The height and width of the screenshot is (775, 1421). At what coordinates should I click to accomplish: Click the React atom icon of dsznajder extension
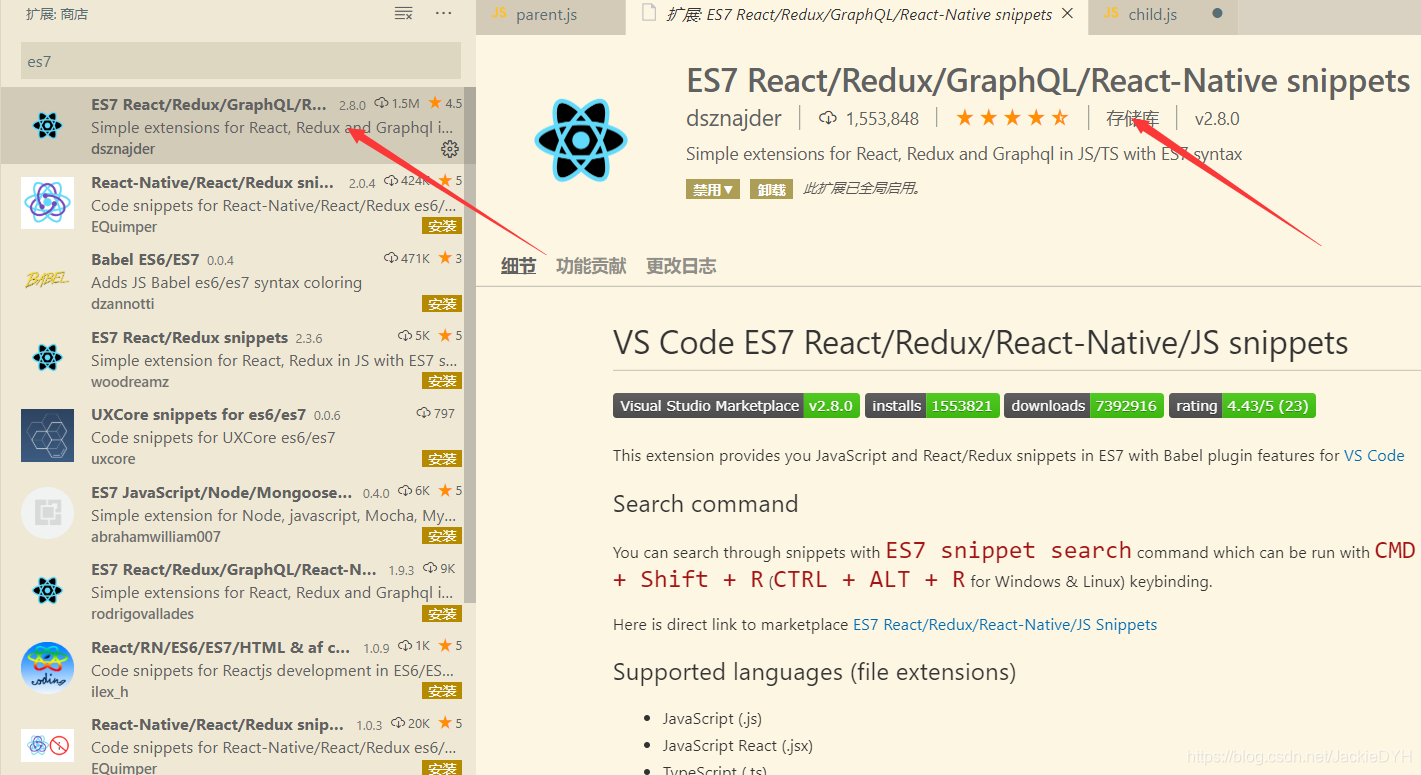point(47,125)
